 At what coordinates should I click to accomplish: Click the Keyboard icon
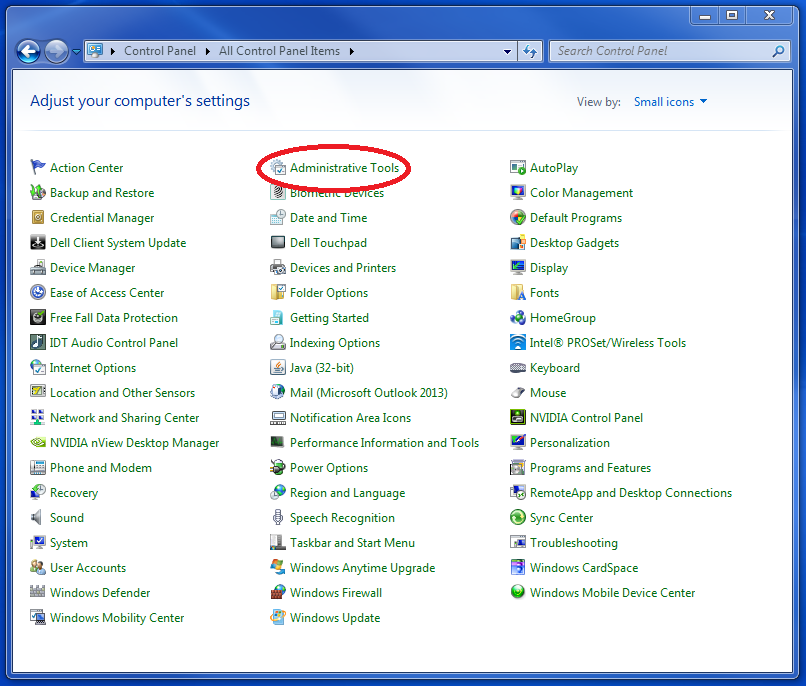point(518,367)
